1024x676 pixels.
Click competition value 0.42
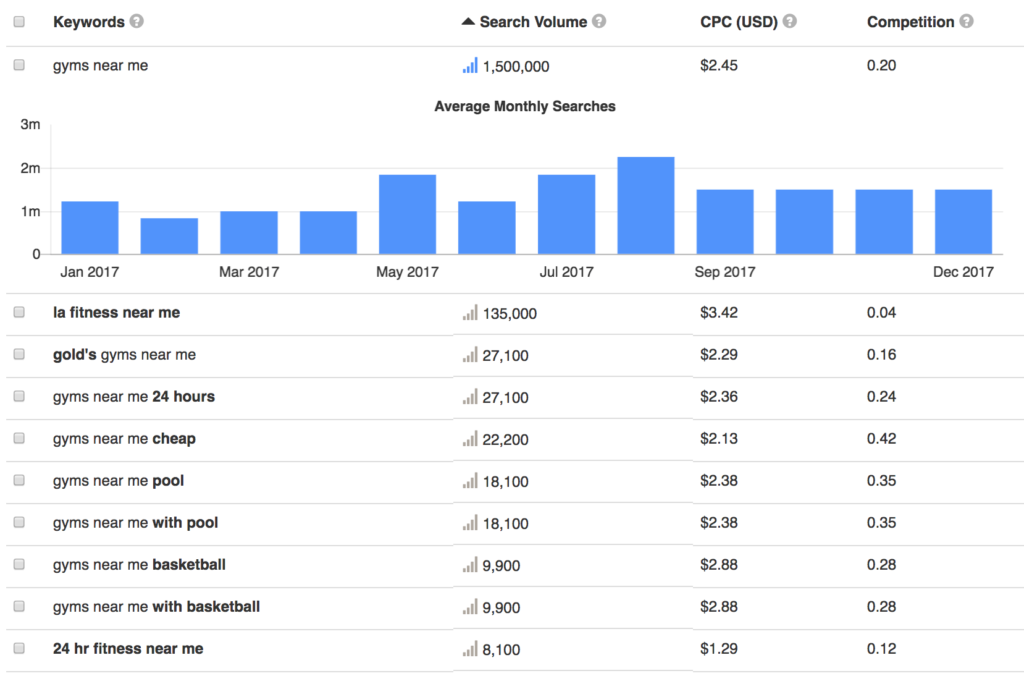[882, 438]
